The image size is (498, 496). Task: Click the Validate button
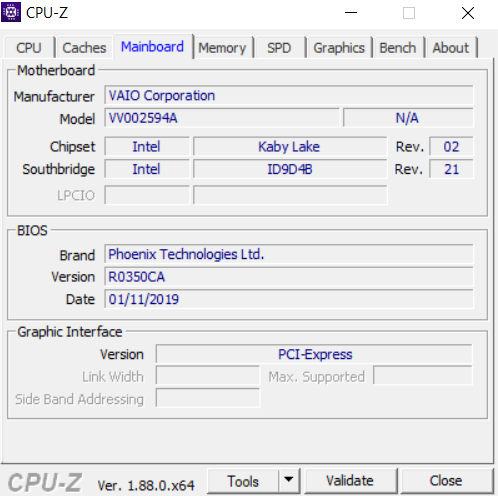pos(350,481)
